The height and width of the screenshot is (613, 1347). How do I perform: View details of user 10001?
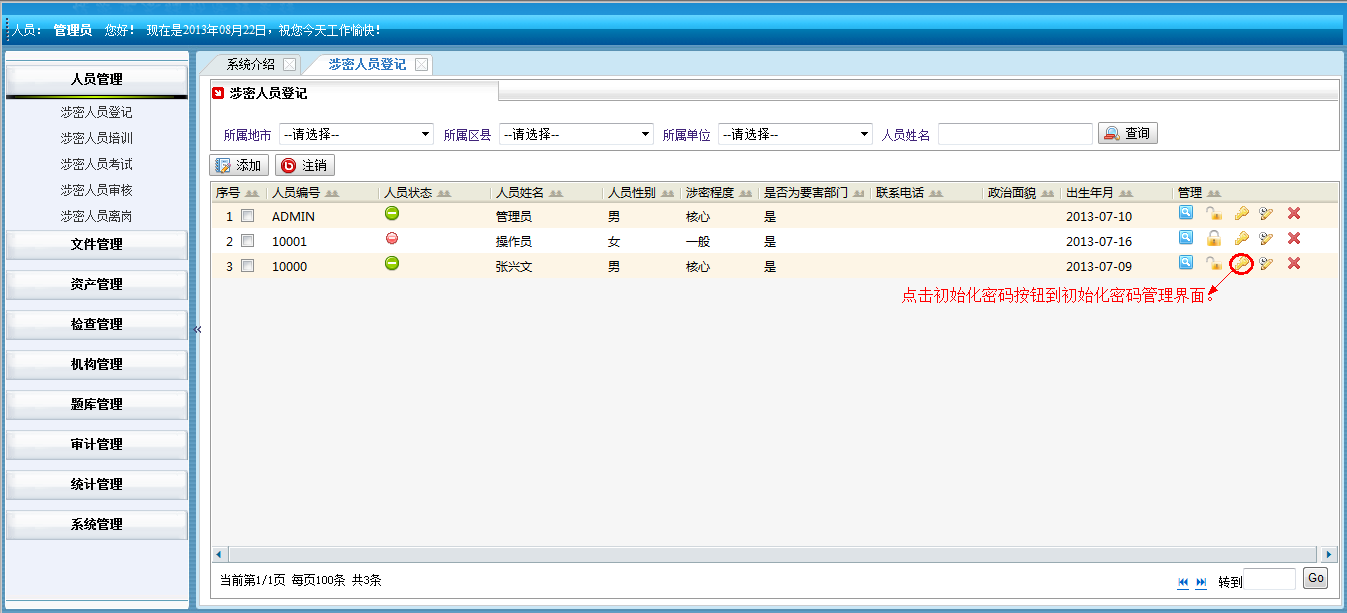pos(1185,238)
